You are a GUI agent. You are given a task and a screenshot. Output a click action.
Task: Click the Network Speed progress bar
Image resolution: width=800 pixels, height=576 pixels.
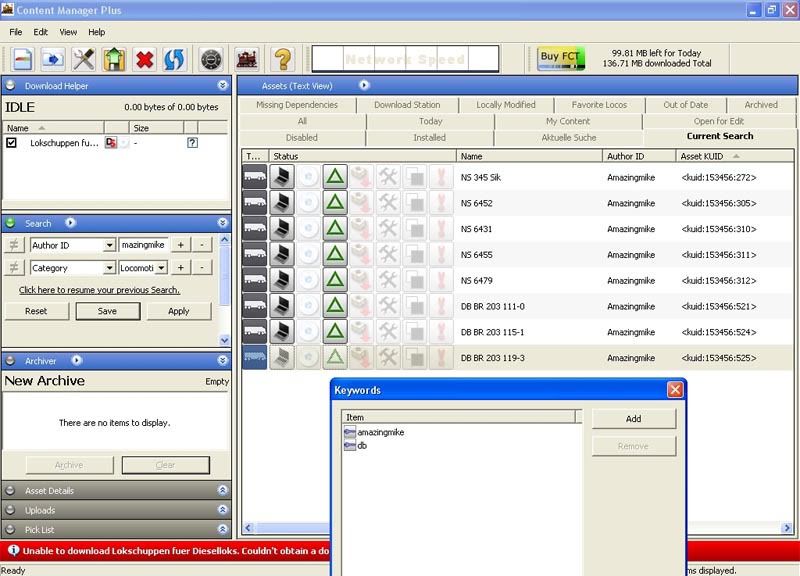(x=405, y=59)
